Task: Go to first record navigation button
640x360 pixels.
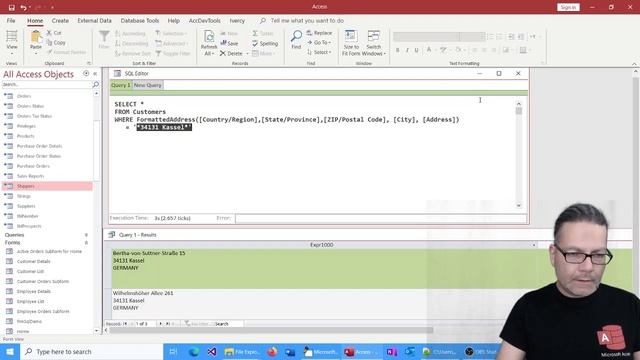Action: (x=125, y=324)
